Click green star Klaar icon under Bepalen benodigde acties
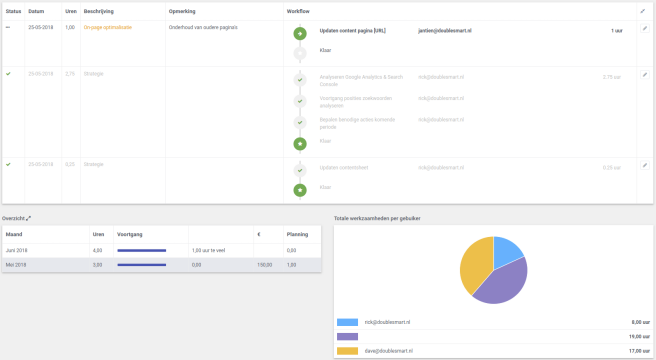 300,144
